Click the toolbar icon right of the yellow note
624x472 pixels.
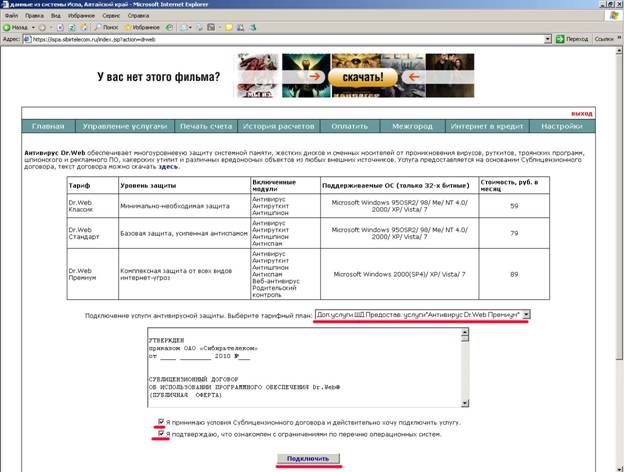click(x=240, y=27)
